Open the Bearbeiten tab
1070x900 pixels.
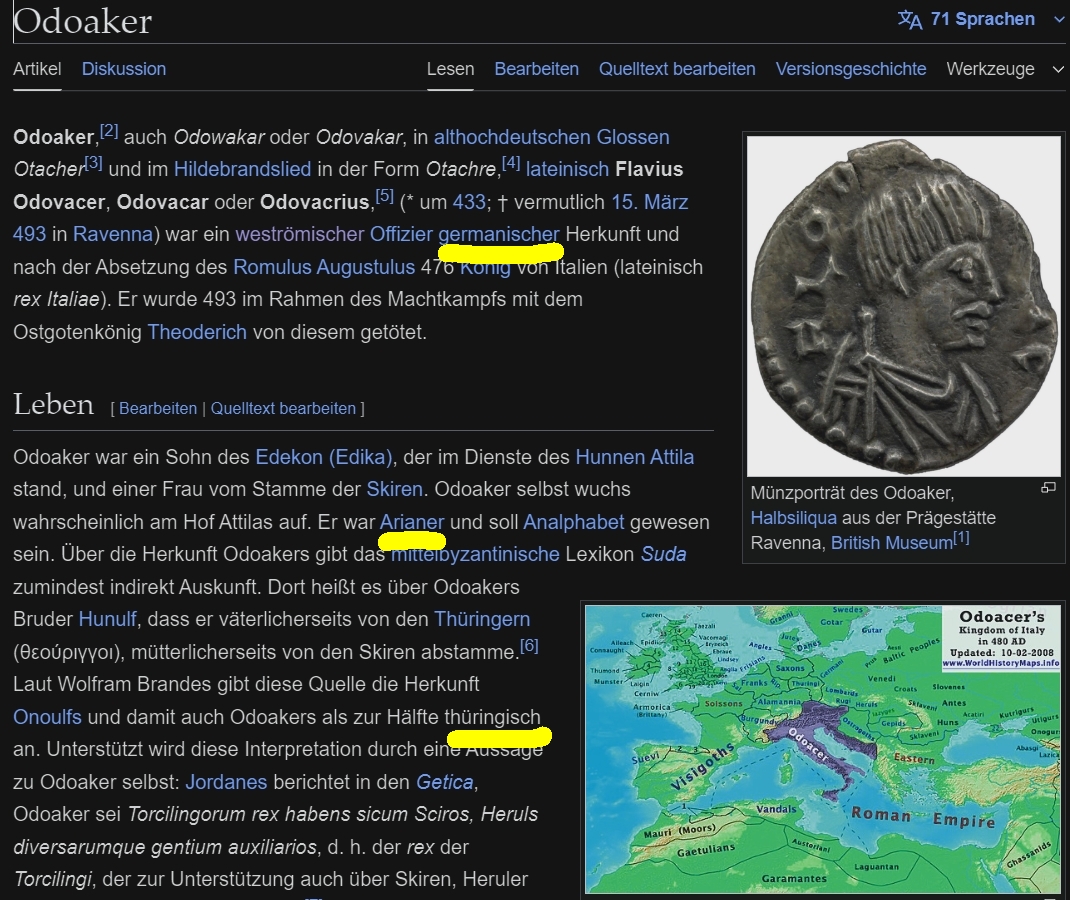[536, 69]
